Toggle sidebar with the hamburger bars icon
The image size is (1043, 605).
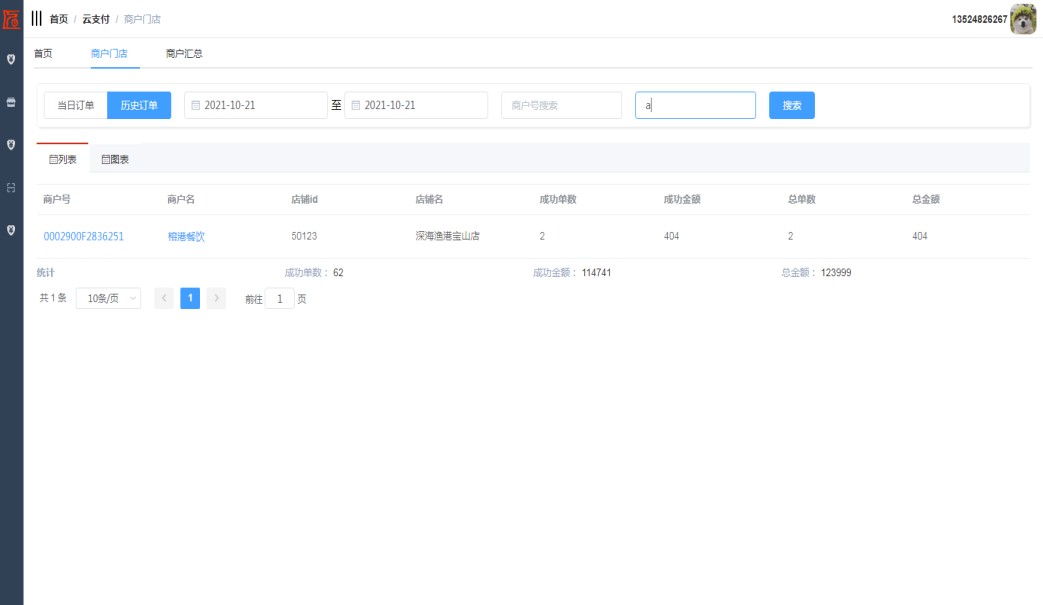(37, 19)
